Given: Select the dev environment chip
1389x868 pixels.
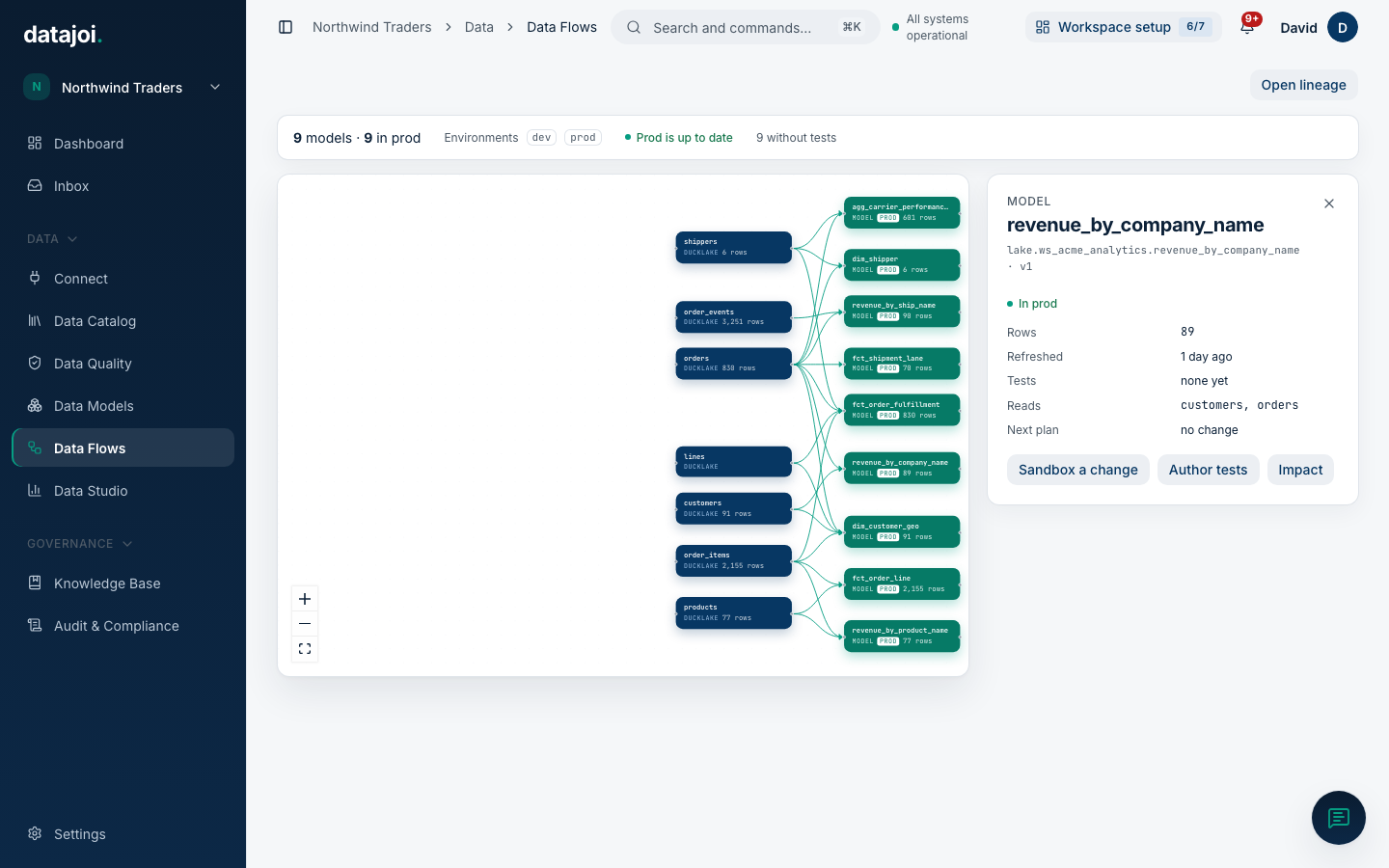Looking at the screenshot, I should click(541, 138).
